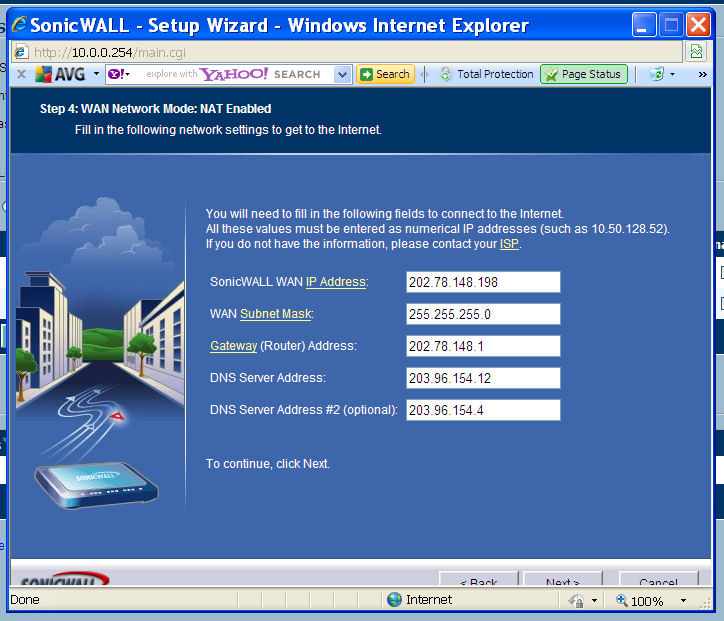Click the SonicWALL logo at bottom left

tap(65, 579)
